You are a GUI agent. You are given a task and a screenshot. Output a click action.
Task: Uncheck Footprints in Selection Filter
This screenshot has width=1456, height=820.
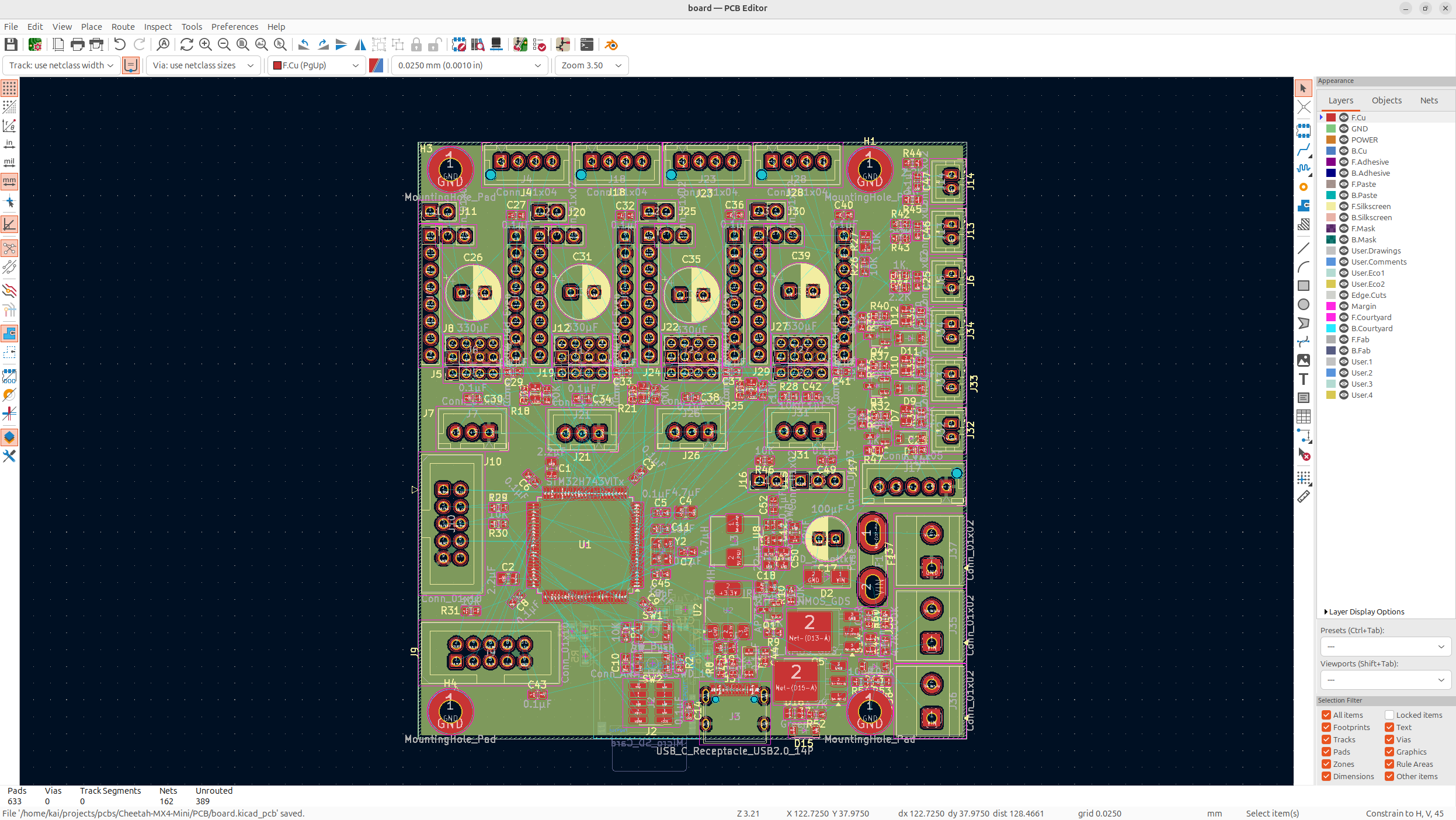coord(1326,727)
